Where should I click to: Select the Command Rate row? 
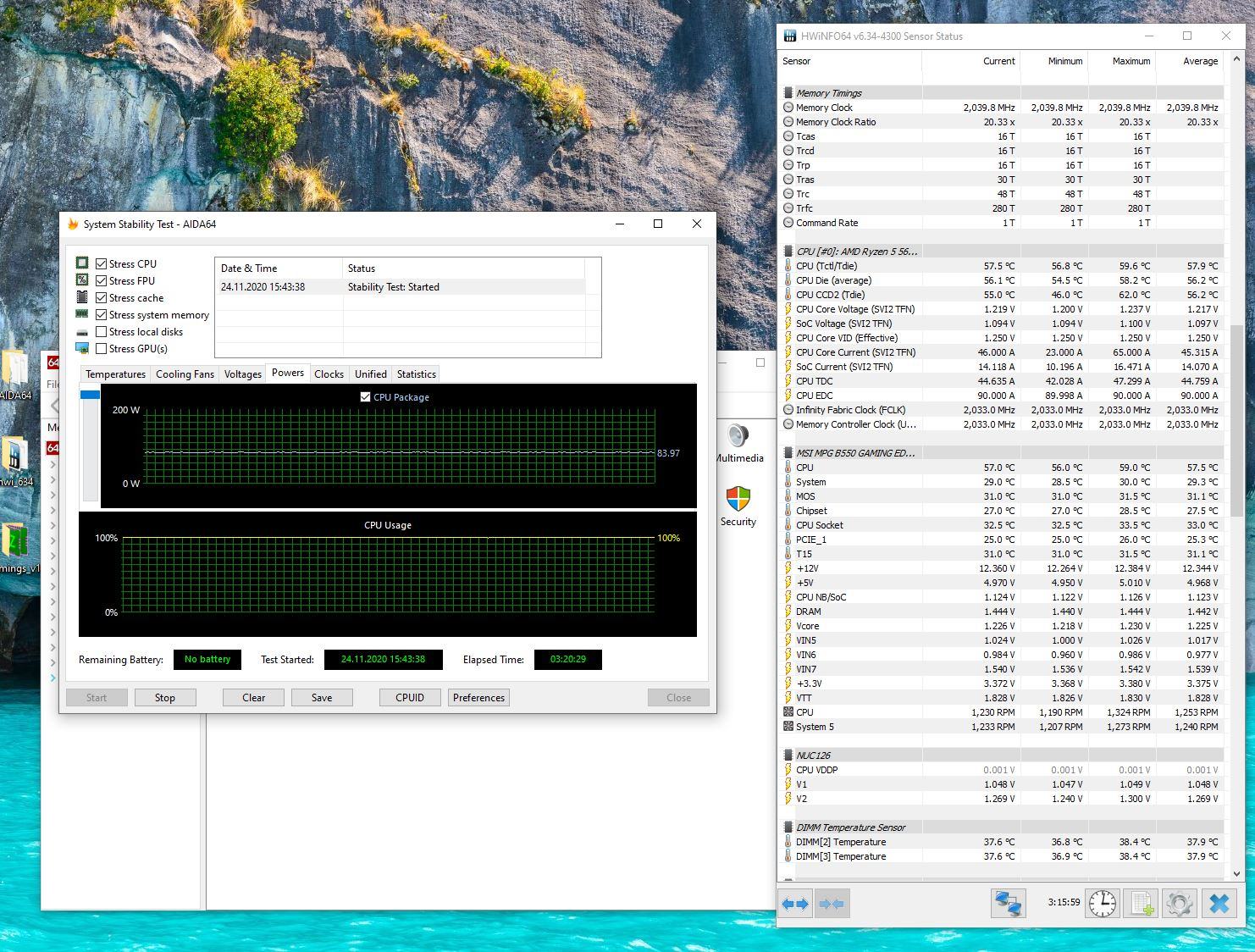click(x=1002, y=223)
